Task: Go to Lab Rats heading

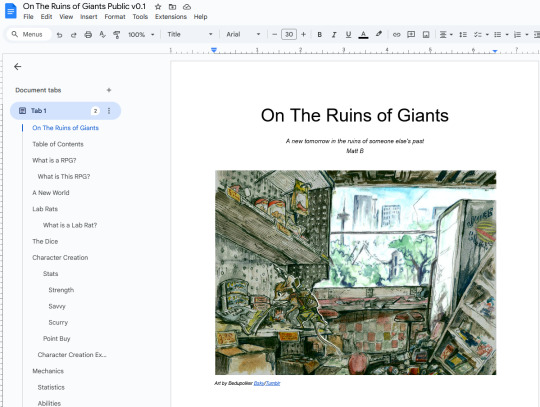Action: tap(45, 209)
